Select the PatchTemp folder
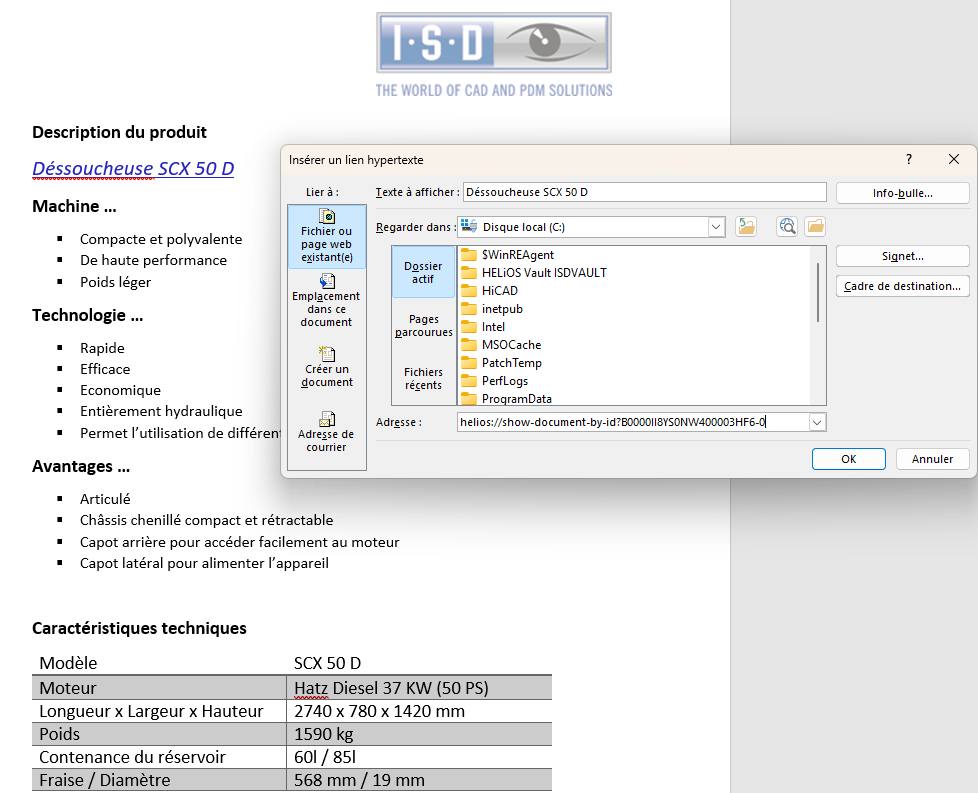Image resolution: width=978 pixels, height=793 pixels. 501,363
